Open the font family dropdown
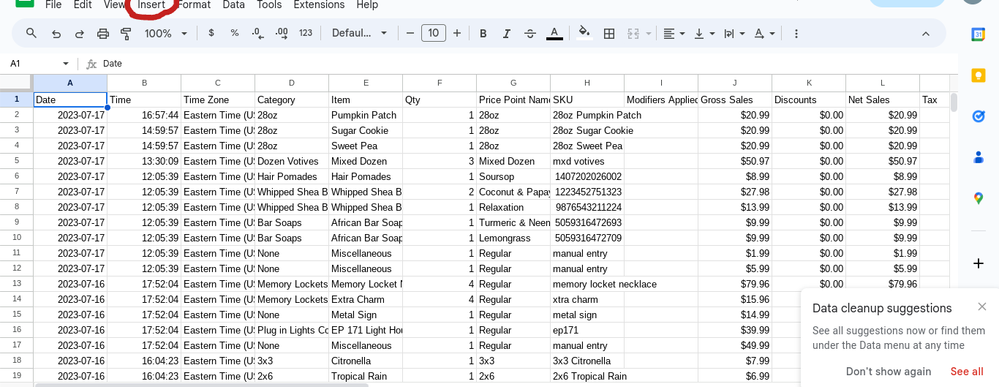The height and width of the screenshot is (387, 999). [x=359, y=33]
